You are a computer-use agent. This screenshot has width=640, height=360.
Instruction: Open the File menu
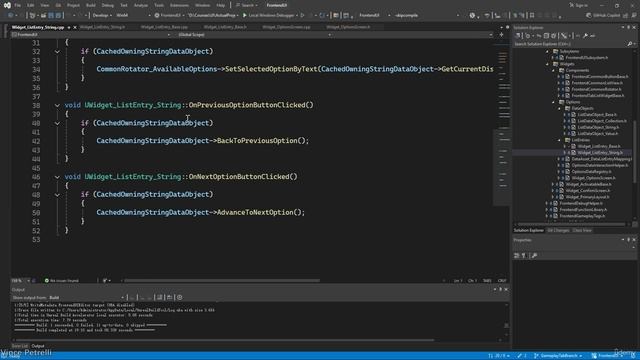pyautogui.click(x=18, y=5)
